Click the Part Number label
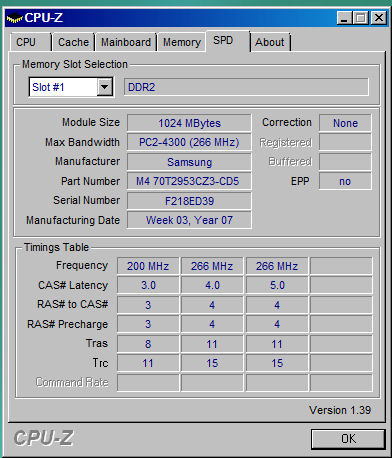The image size is (392, 458). point(90,181)
